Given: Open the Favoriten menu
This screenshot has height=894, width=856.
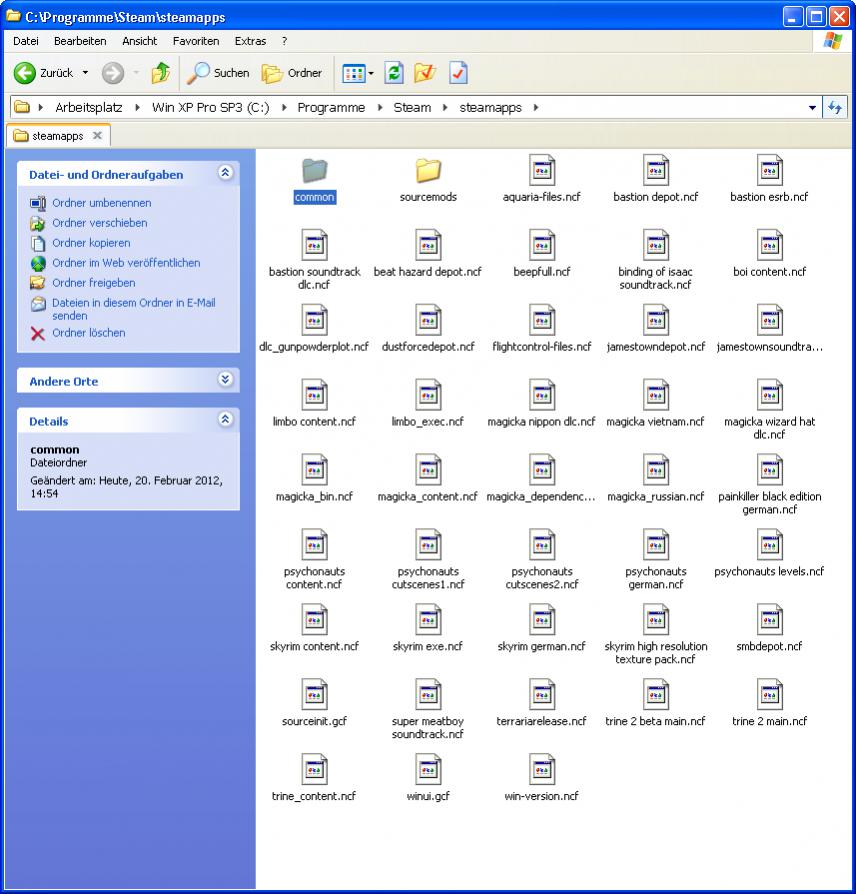Looking at the screenshot, I should 196,41.
